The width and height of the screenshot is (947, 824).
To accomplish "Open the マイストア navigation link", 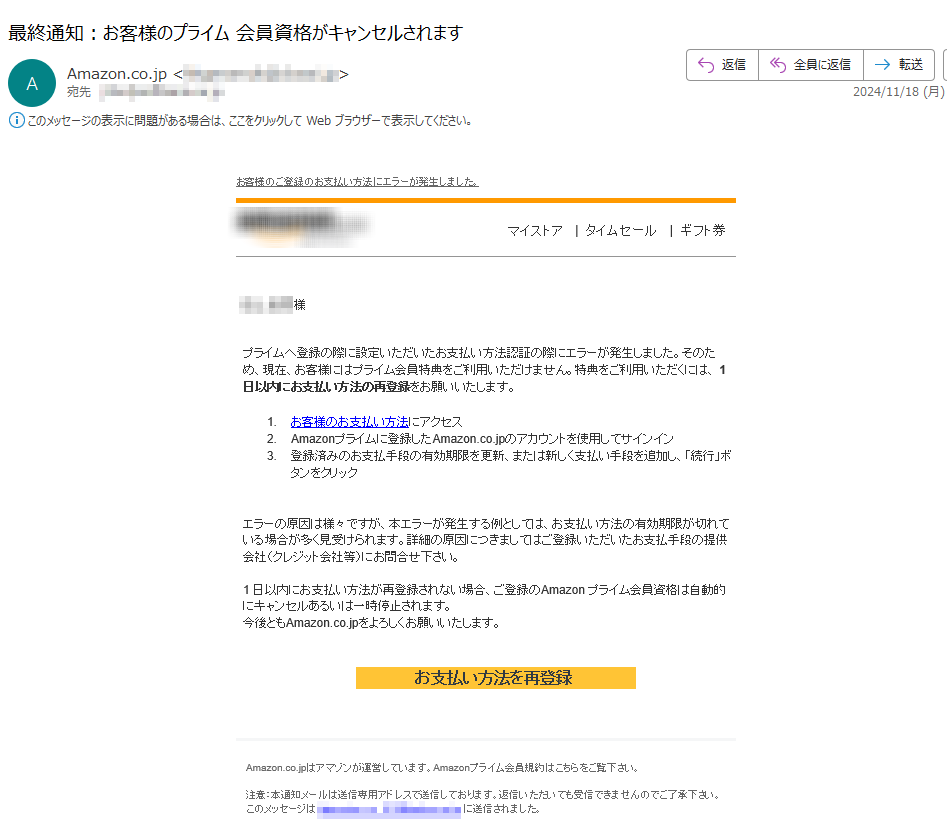I will coord(534,231).
